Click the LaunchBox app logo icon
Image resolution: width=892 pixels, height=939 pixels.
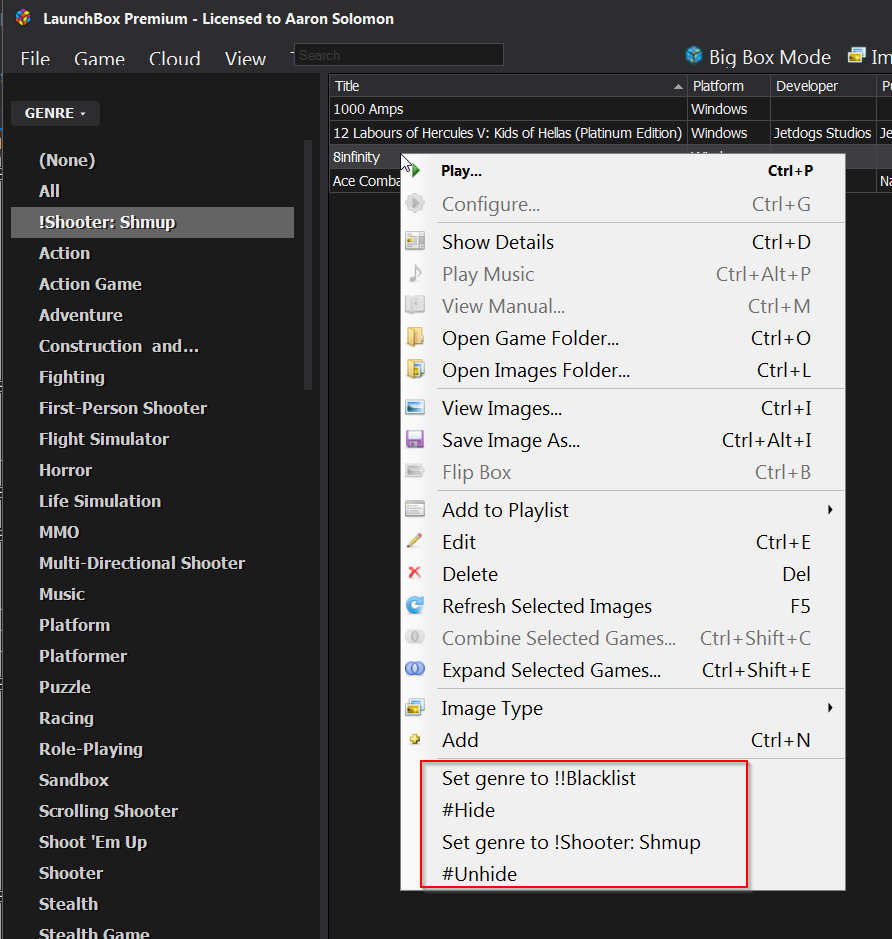23,18
